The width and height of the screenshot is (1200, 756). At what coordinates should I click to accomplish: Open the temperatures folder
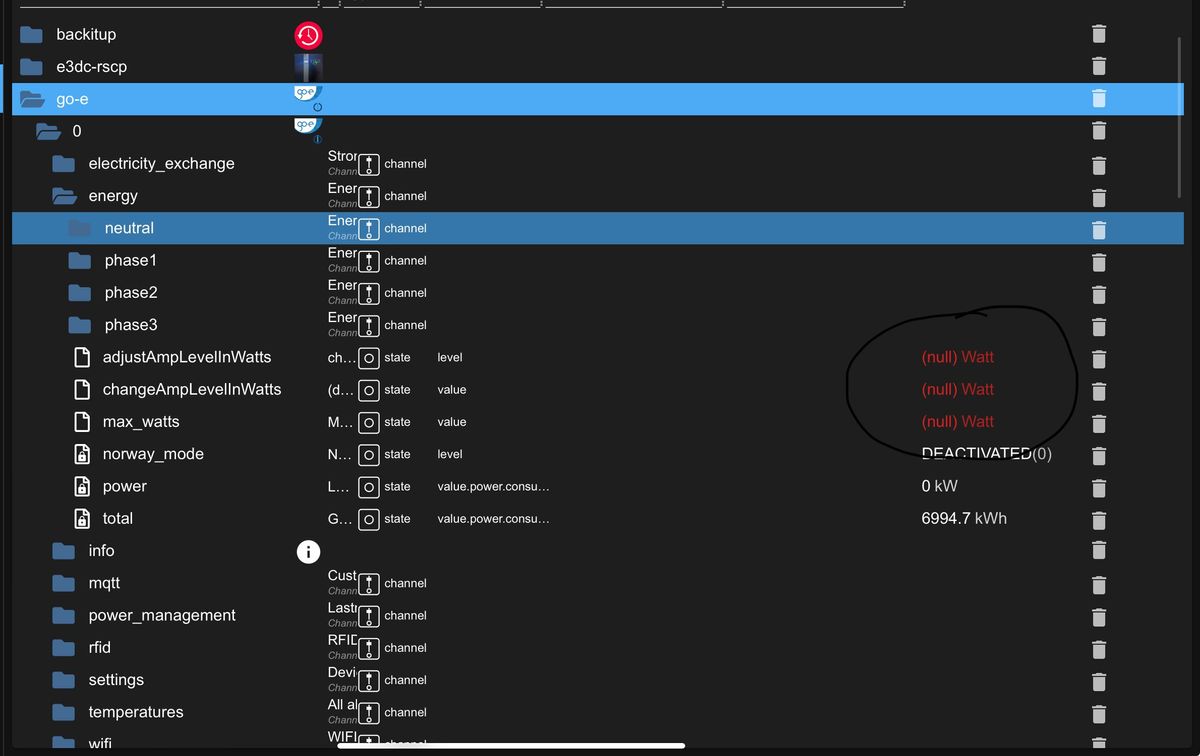pyautogui.click(x=64, y=712)
